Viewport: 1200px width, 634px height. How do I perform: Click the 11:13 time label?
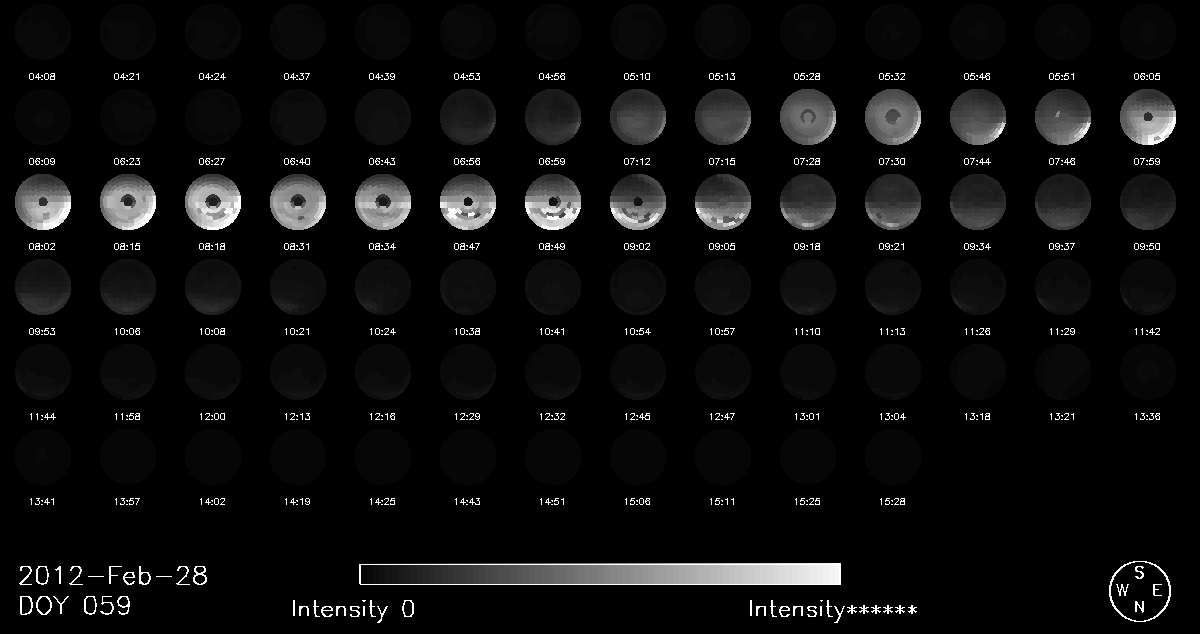pos(893,331)
